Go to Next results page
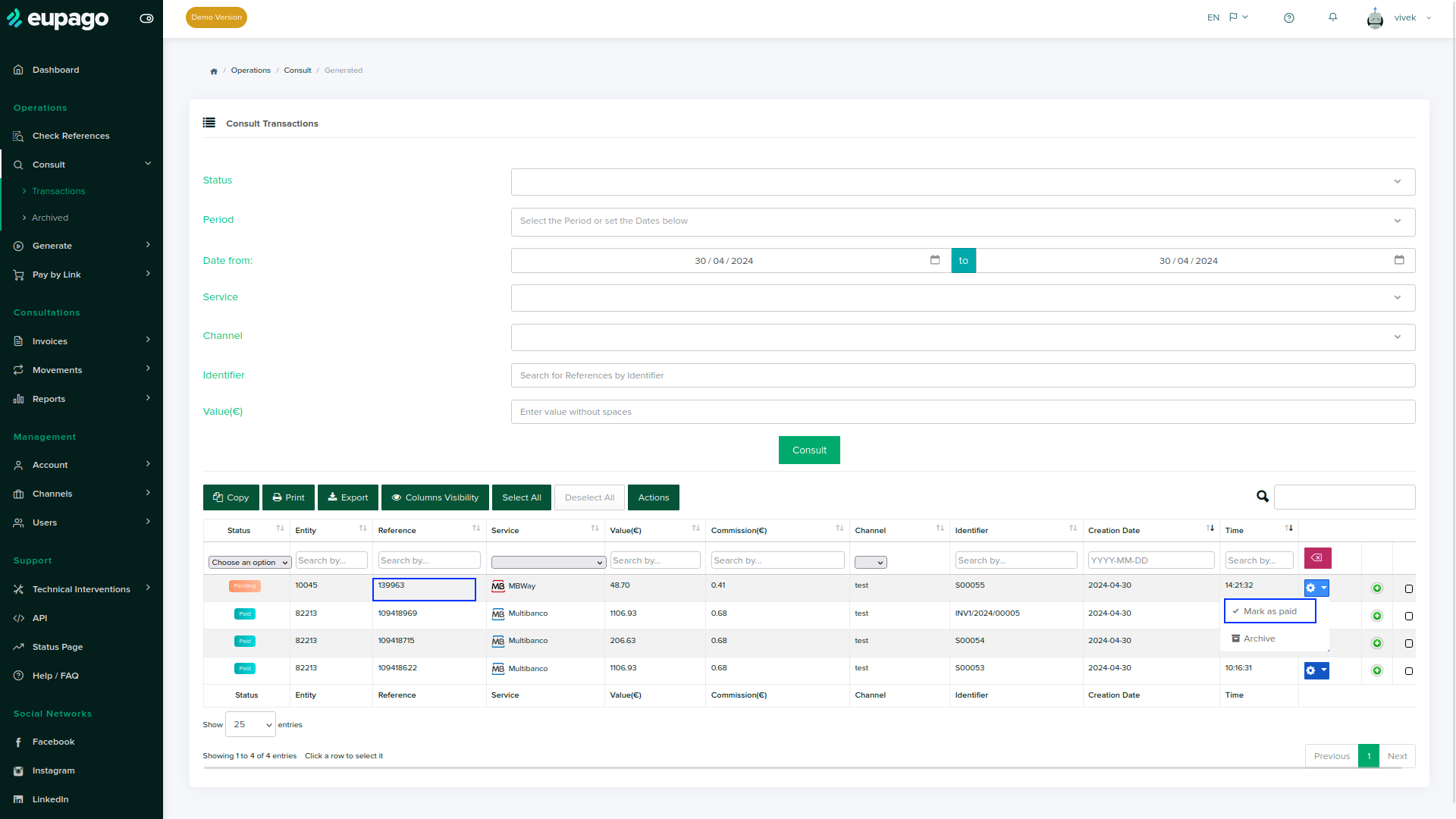 click(1398, 756)
